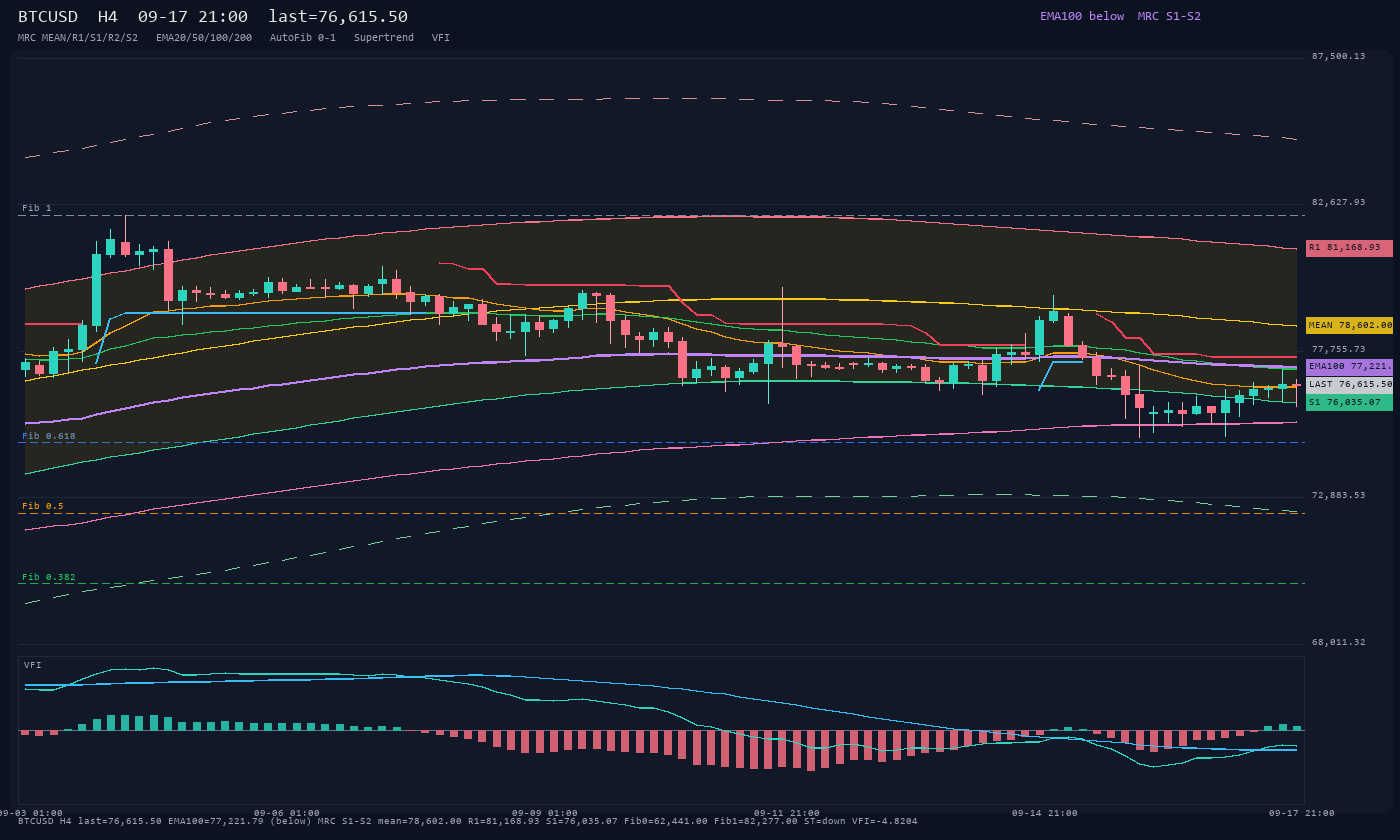Select the "AutoFib 0-1" legend entry
1400x840 pixels.
click(x=303, y=38)
